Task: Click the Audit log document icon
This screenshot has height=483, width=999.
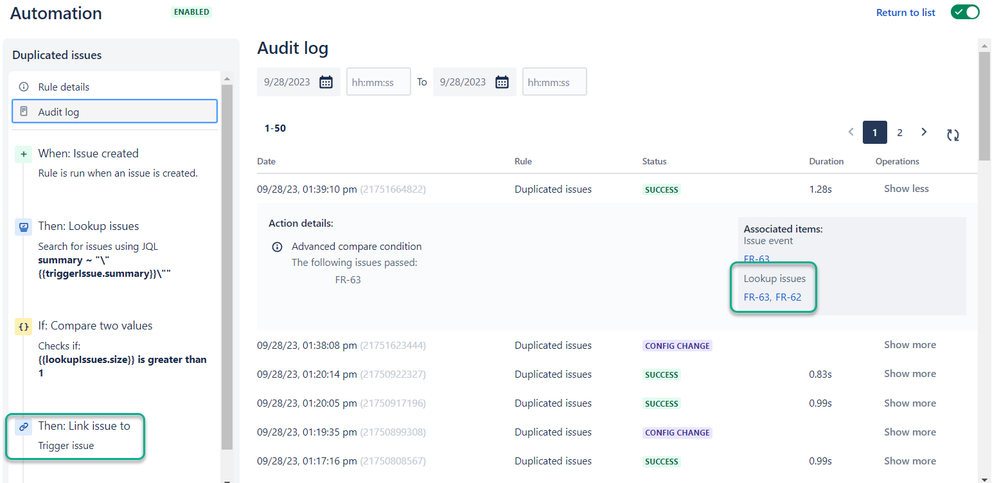Action: click(x=24, y=112)
